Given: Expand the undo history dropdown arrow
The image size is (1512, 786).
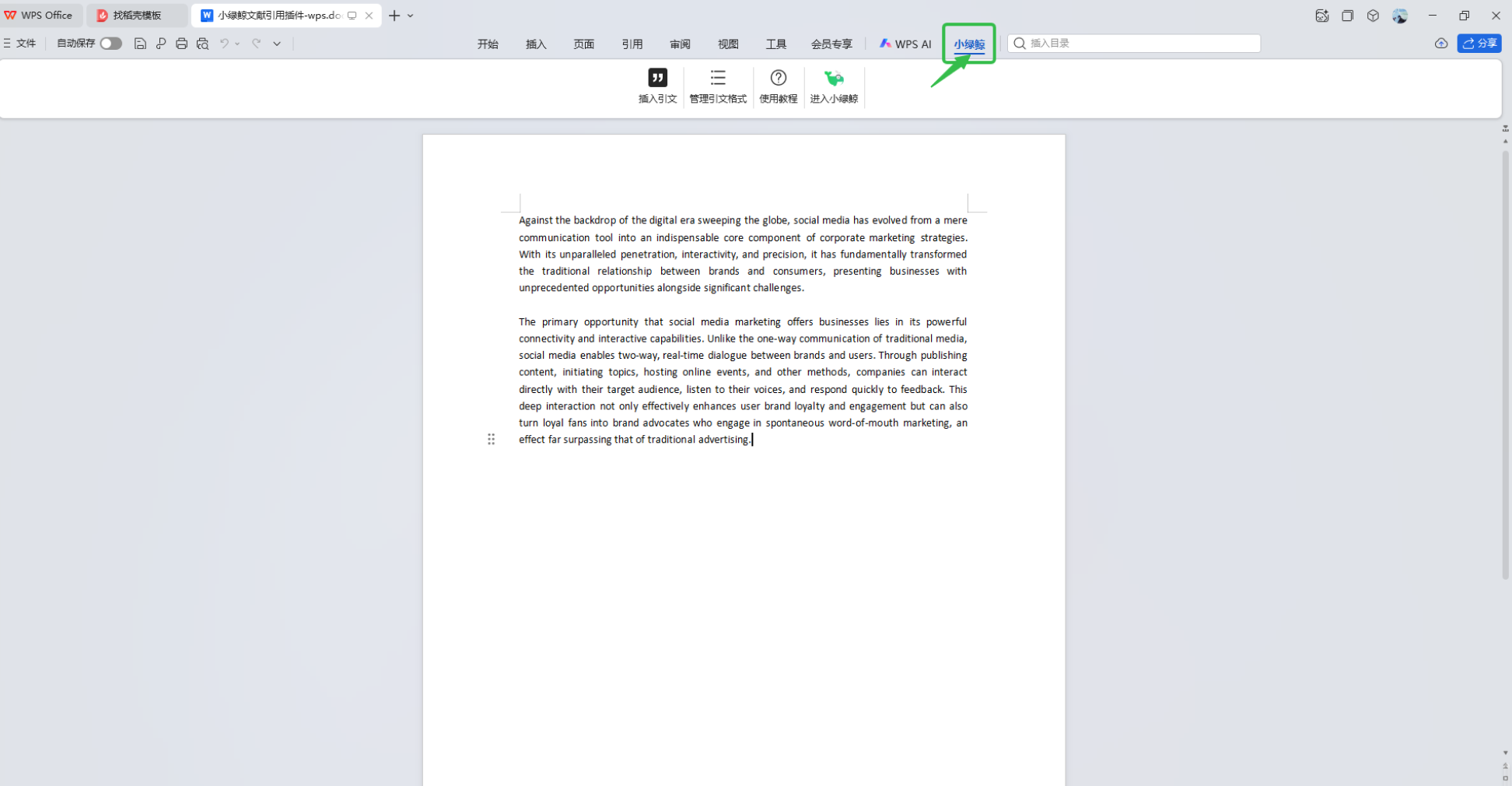Looking at the screenshot, I should (237, 44).
